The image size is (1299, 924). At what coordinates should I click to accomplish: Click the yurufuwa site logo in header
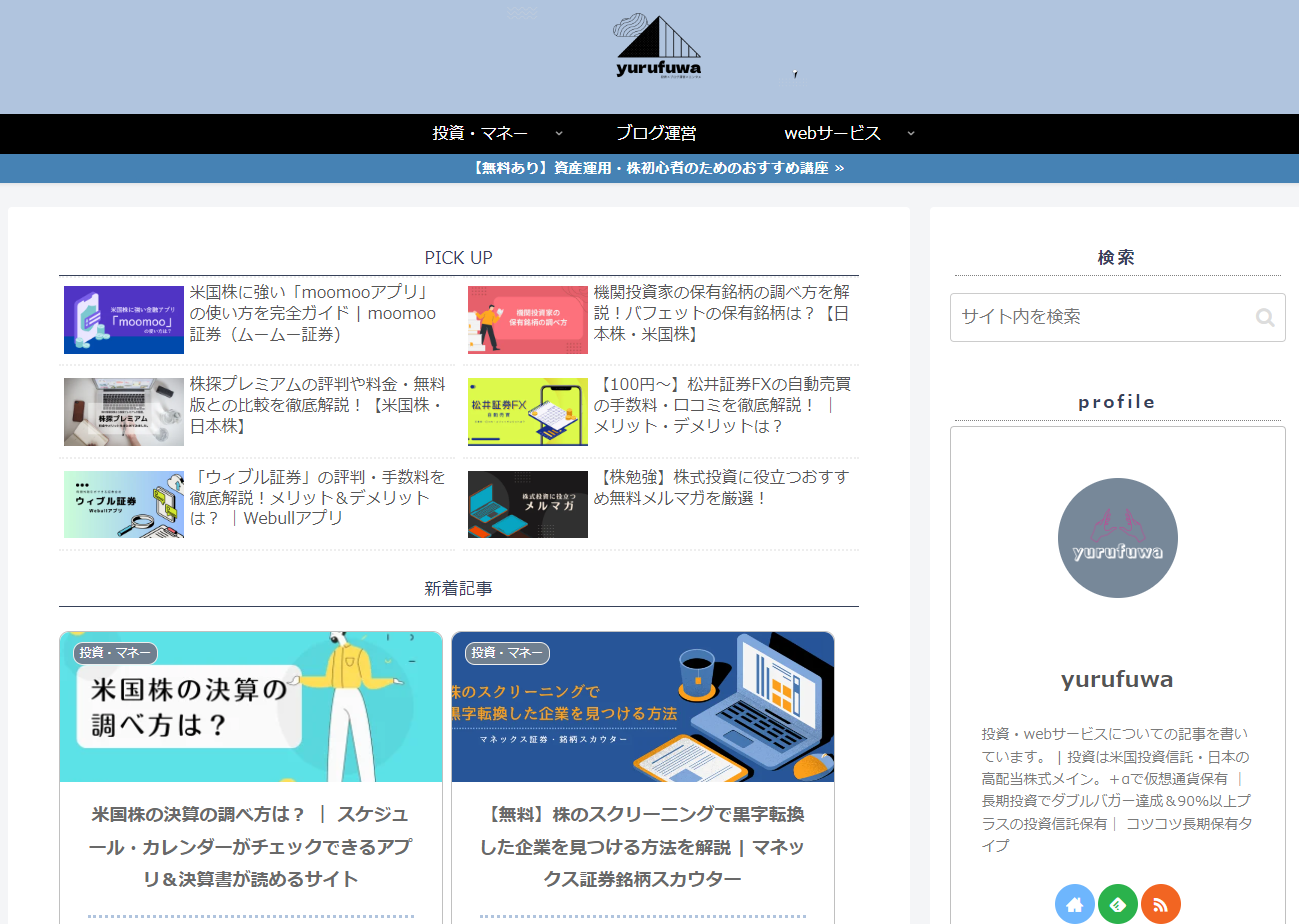coord(658,46)
